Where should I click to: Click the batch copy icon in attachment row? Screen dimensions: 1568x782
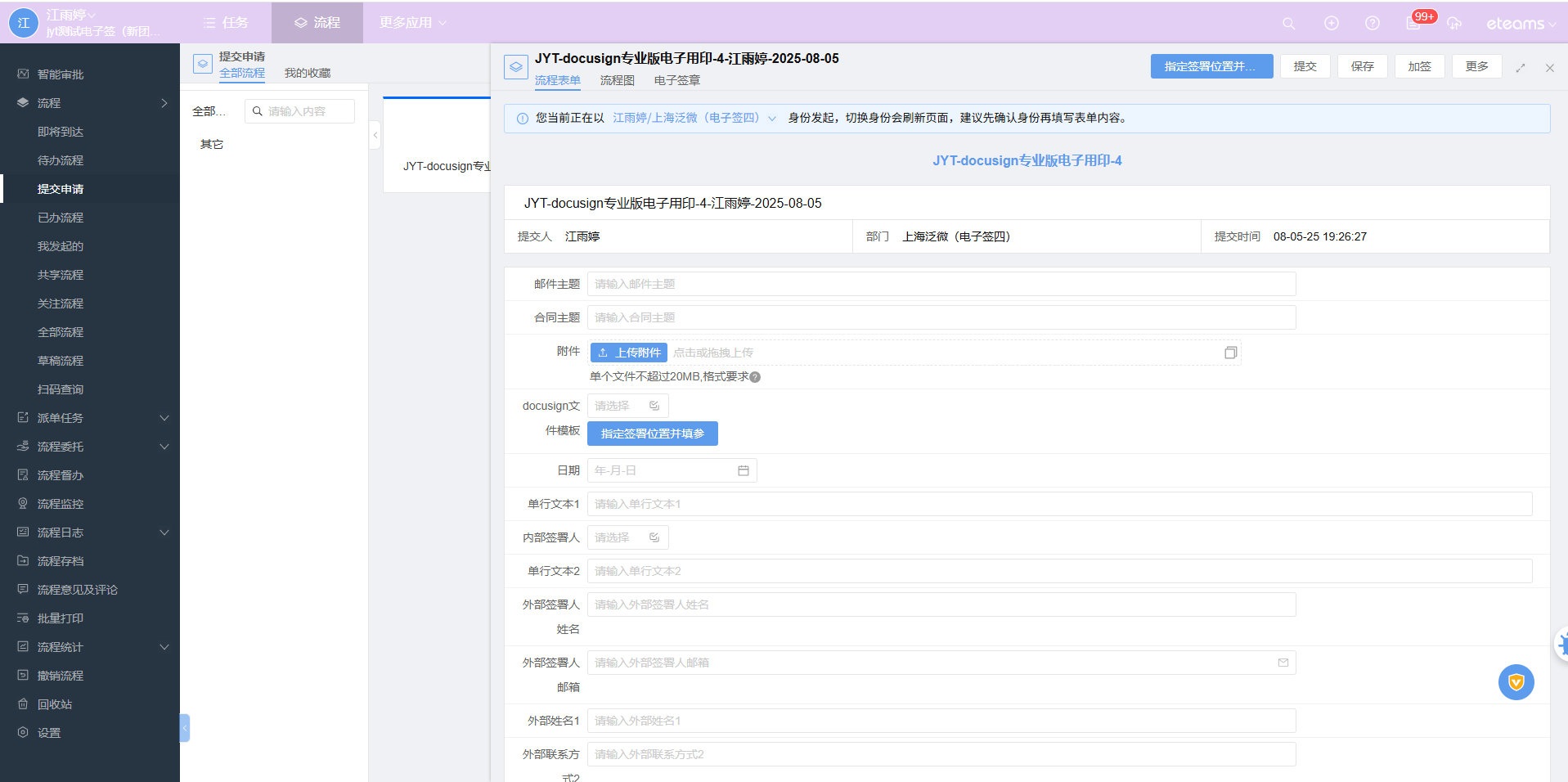(1229, 353)
